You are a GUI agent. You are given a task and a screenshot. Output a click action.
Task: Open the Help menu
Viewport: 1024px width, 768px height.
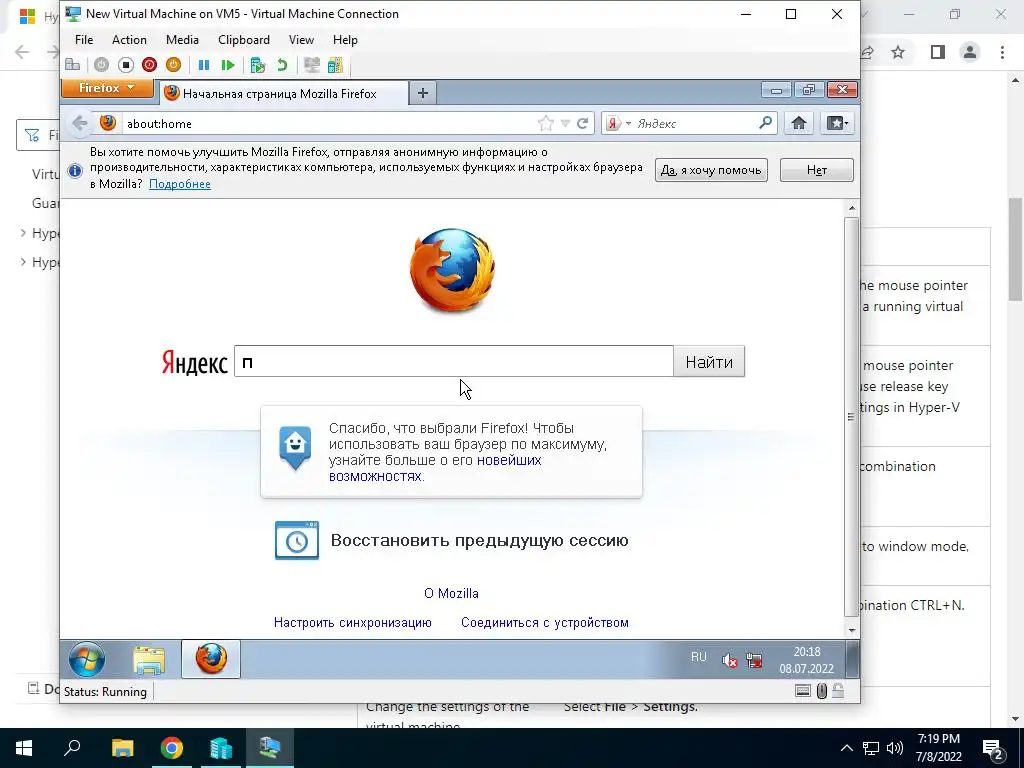[x=345, y=40]
